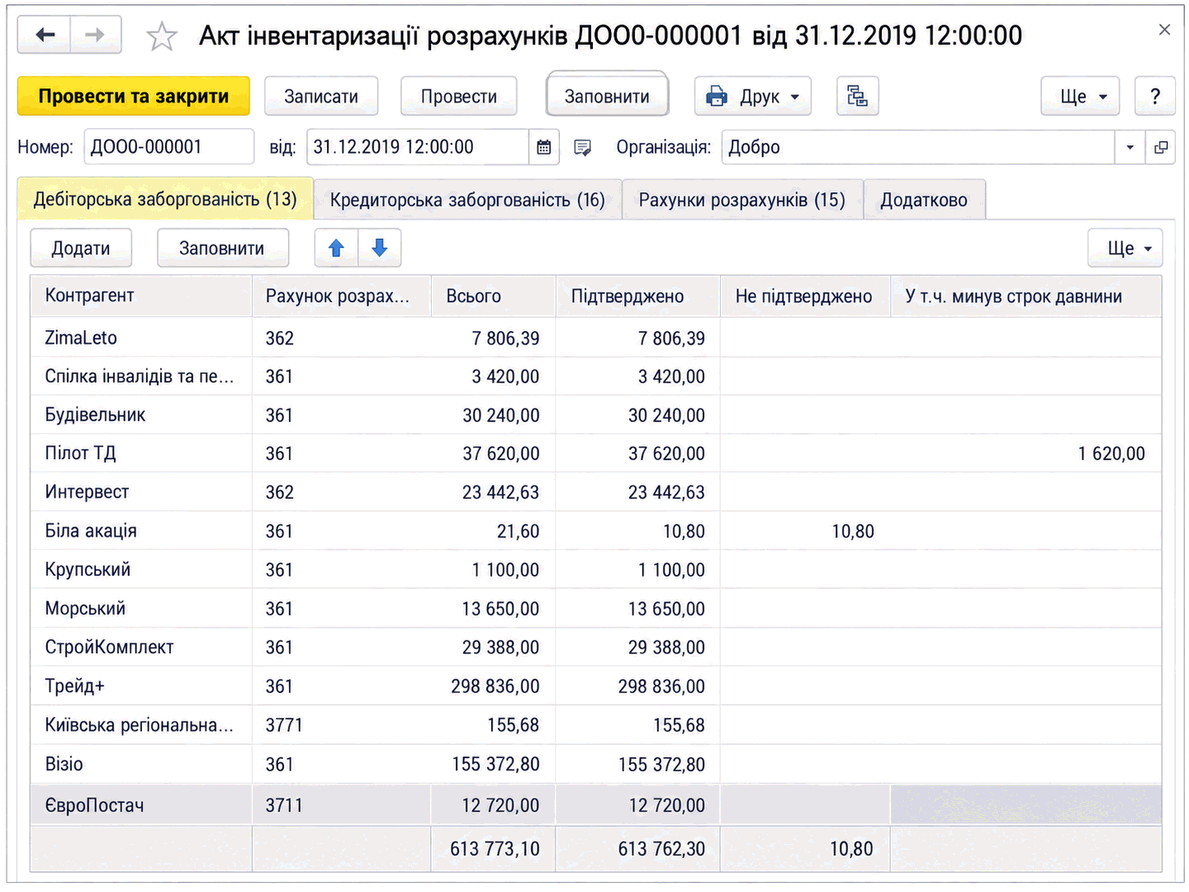Sort by Контрагент column header

(141, 296)
